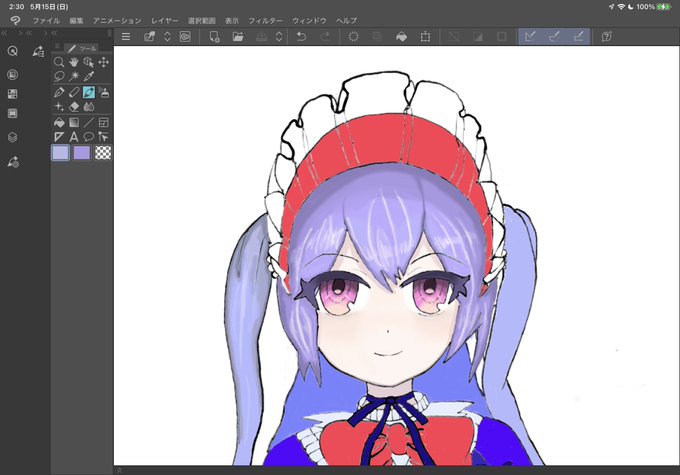Select the Move layer four-arrow tool
This screenshot has height=475, width=680.
(x=104, y=62)
